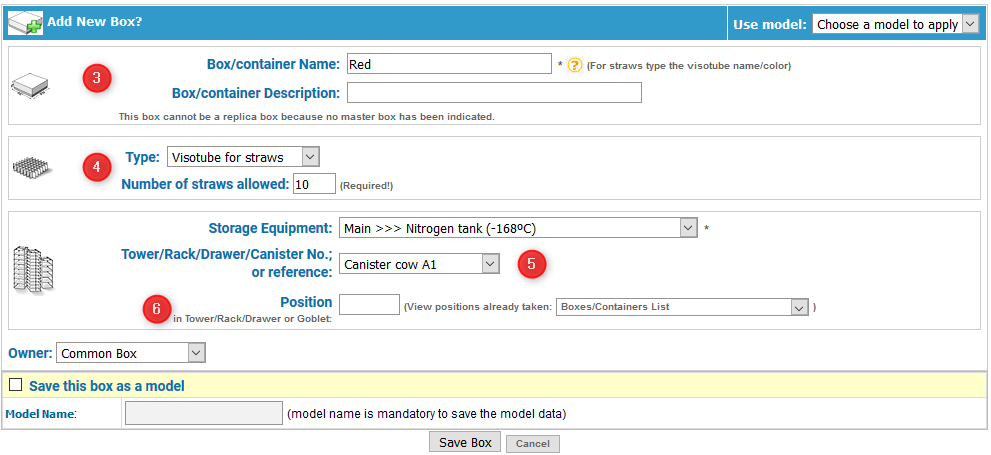Click the Model Name input field

click(204, 414)
